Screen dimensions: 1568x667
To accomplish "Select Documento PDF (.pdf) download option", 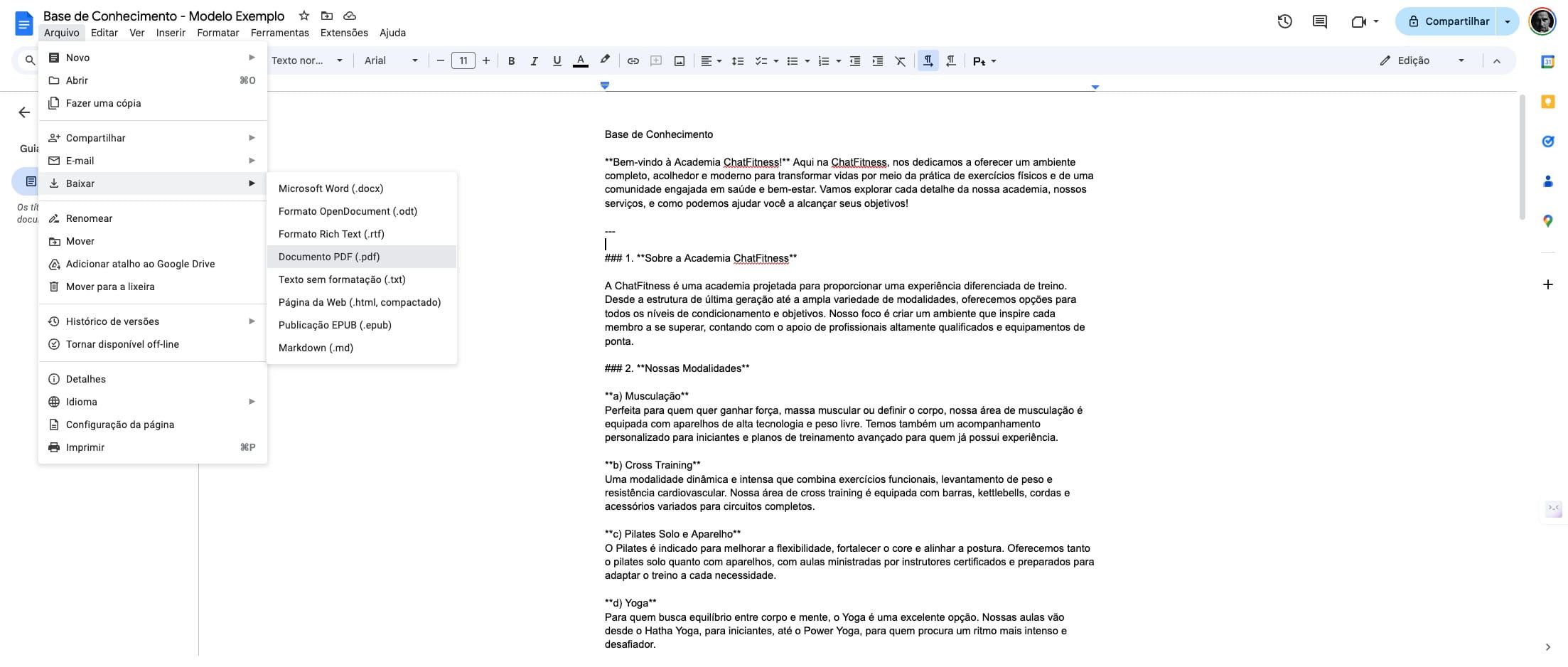I will click(x=362, y=257).
